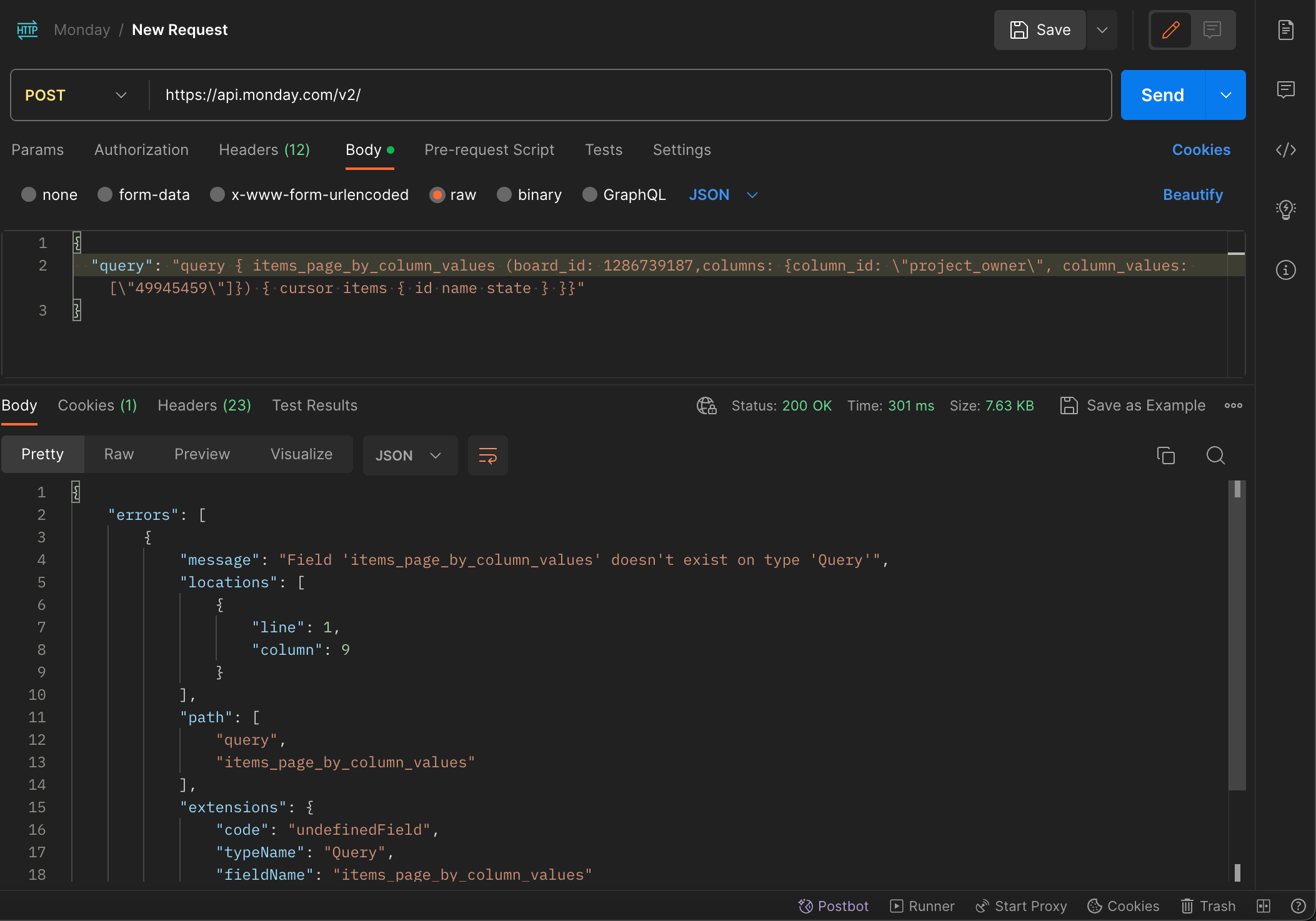Switch response view to Preview
Screen dimensions: 1316x921
pyautogui.click(x=202, y=454)
